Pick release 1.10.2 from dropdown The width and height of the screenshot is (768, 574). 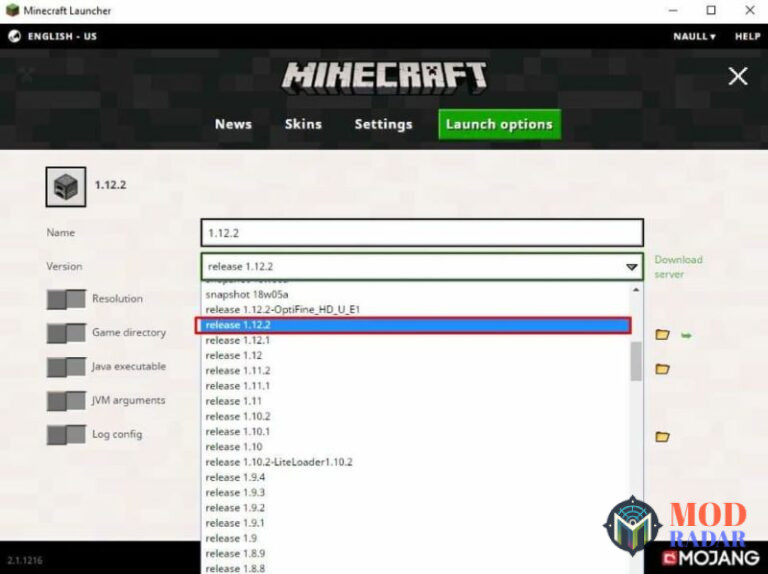(416, 416)
